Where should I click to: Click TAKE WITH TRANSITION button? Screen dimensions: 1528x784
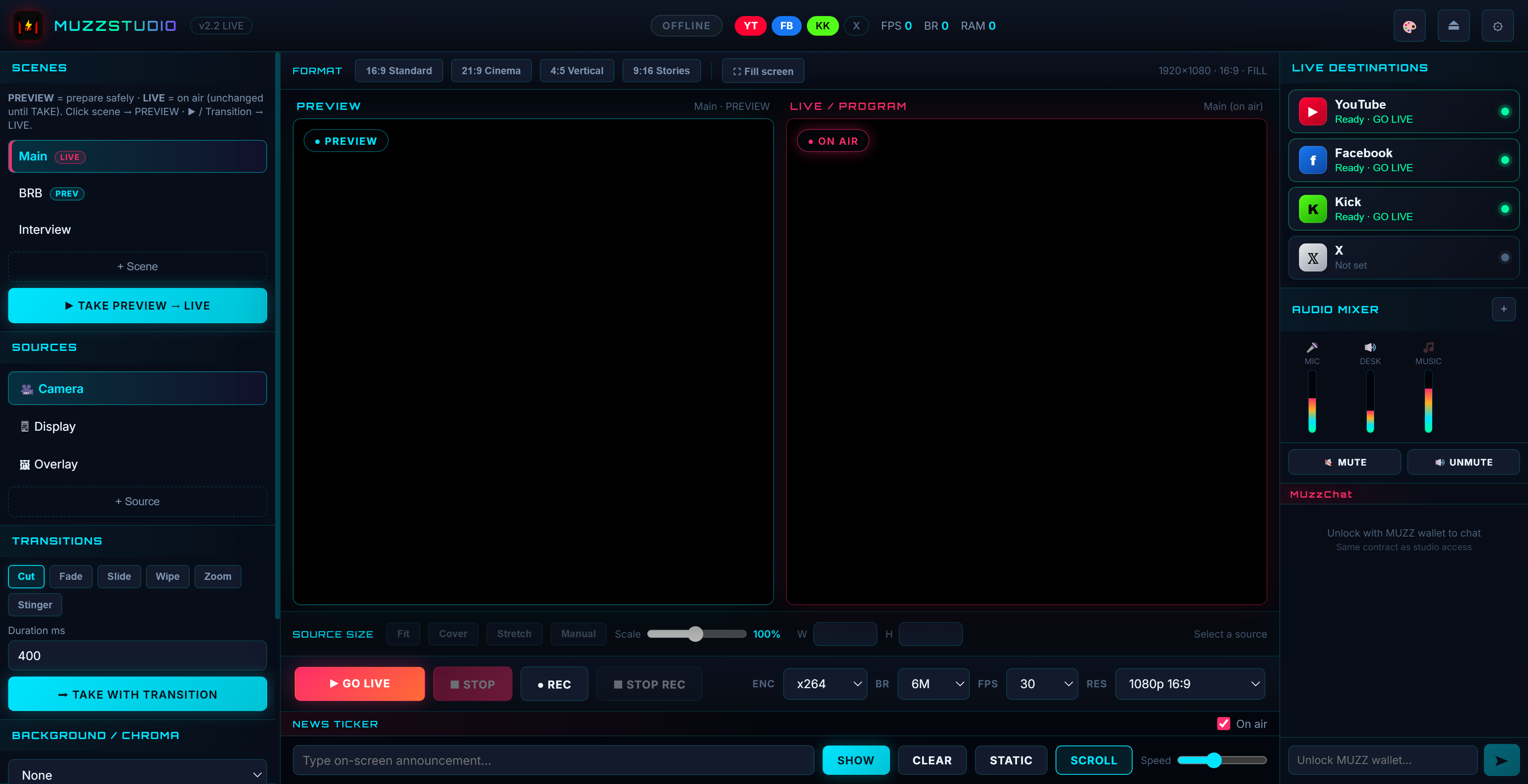tap(137, 694)
